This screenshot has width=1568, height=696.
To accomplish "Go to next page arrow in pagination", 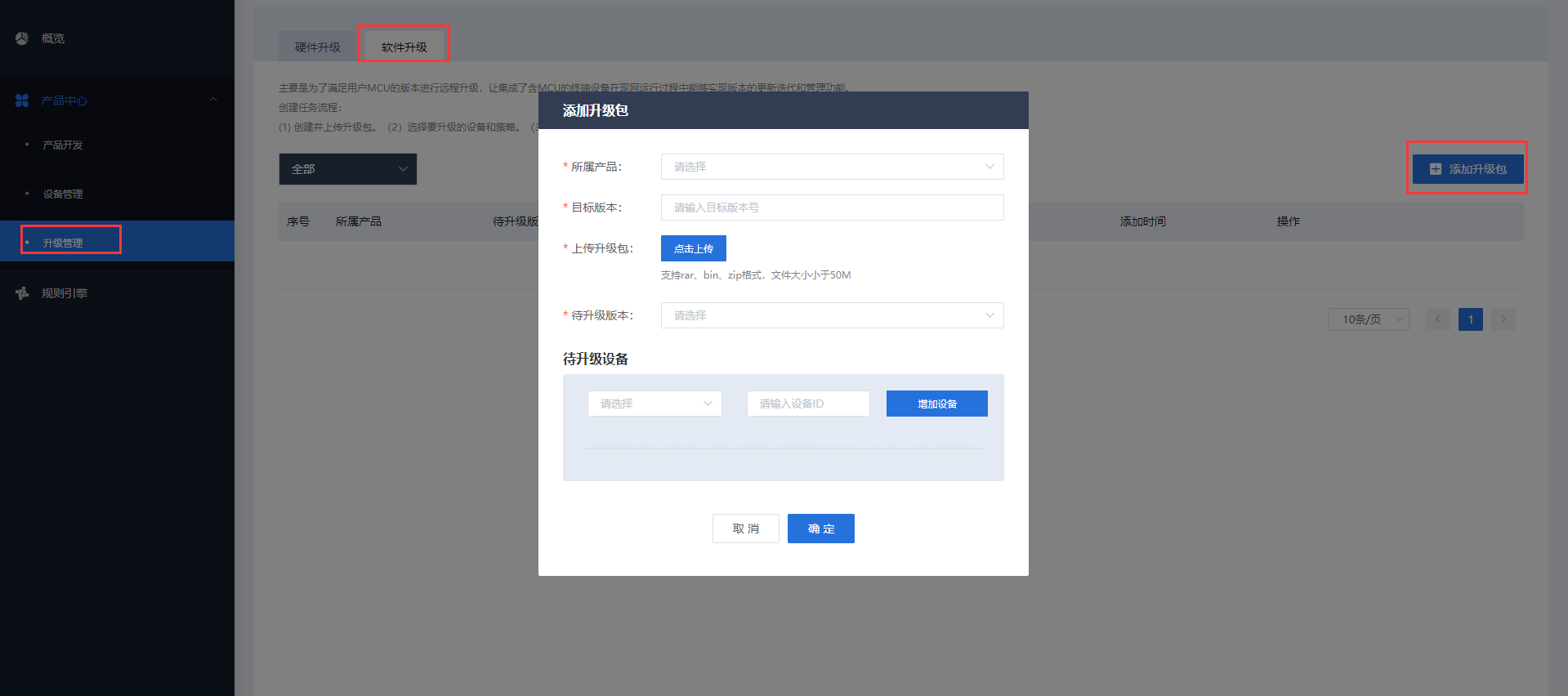I will [1503, 319].
